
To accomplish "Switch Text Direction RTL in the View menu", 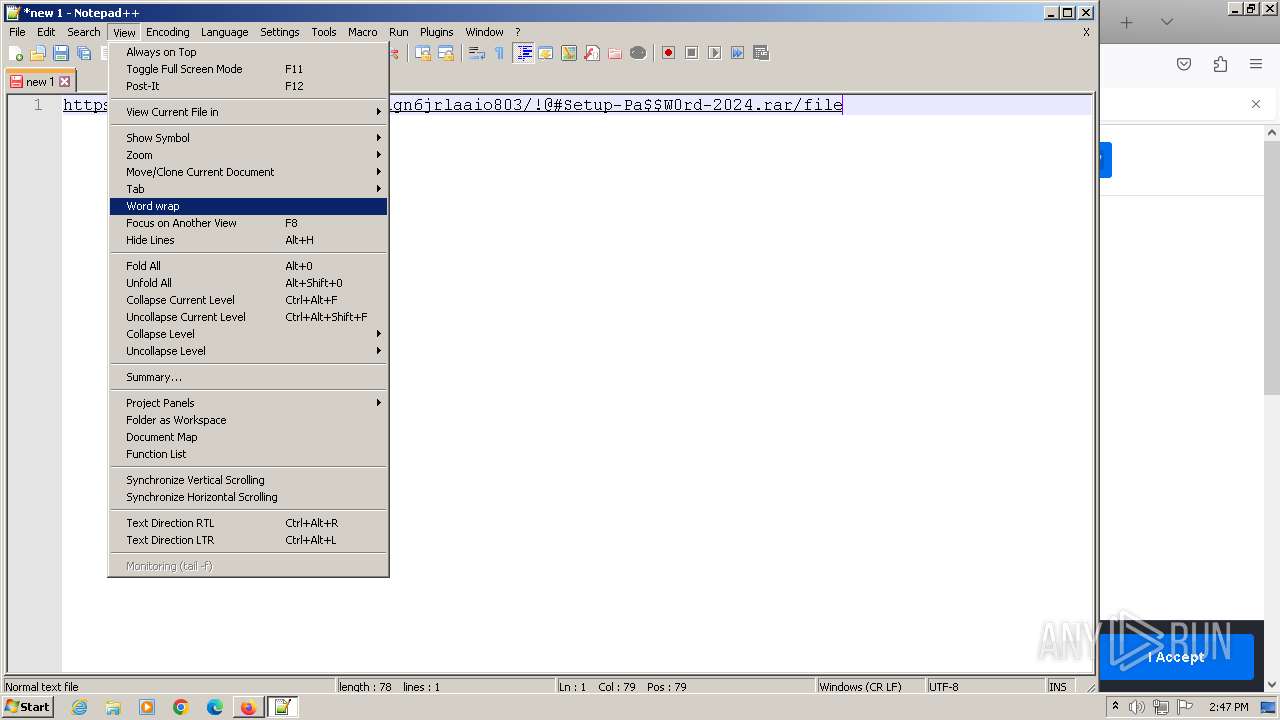I will click(248, 523).
